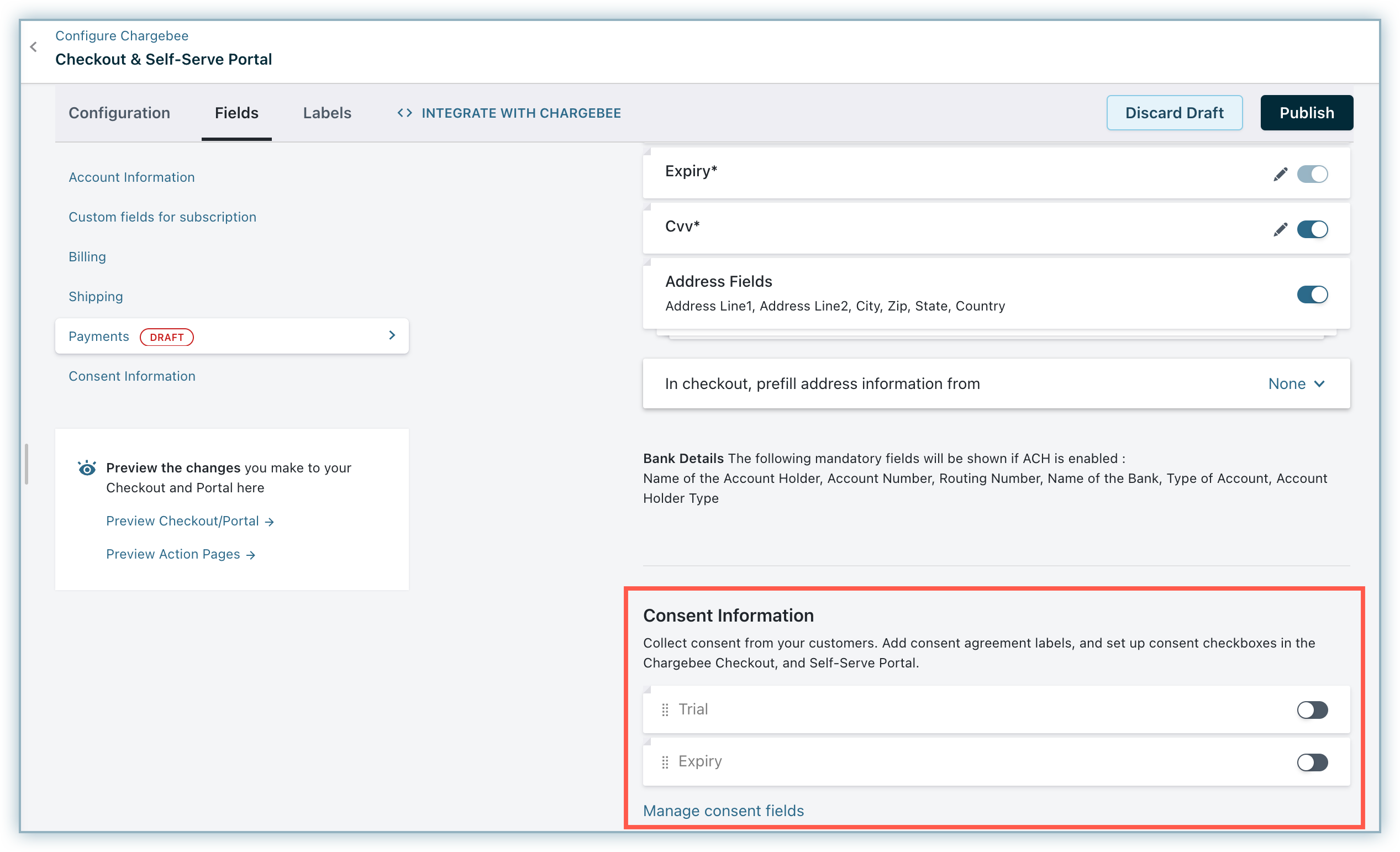Turn on the Expiry consent toggle

(x=1312, y=762)
